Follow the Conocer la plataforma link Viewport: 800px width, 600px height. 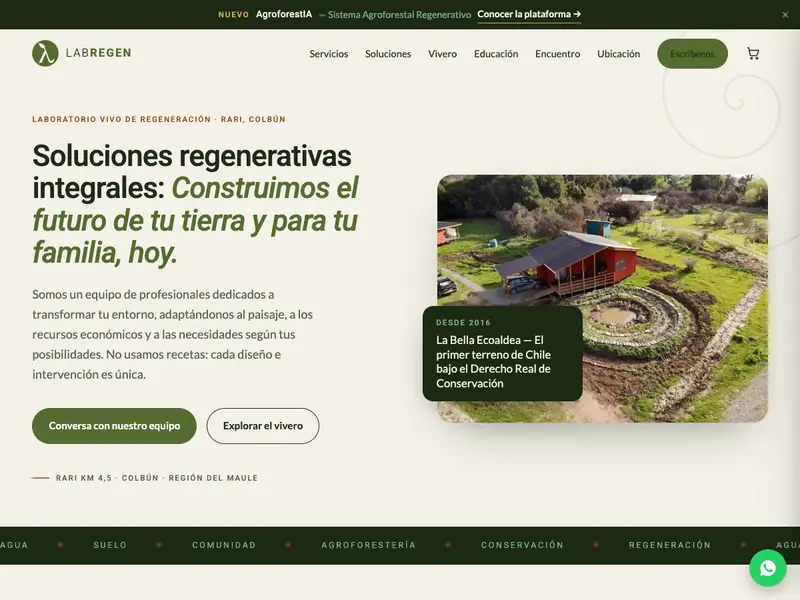point(529,14)
